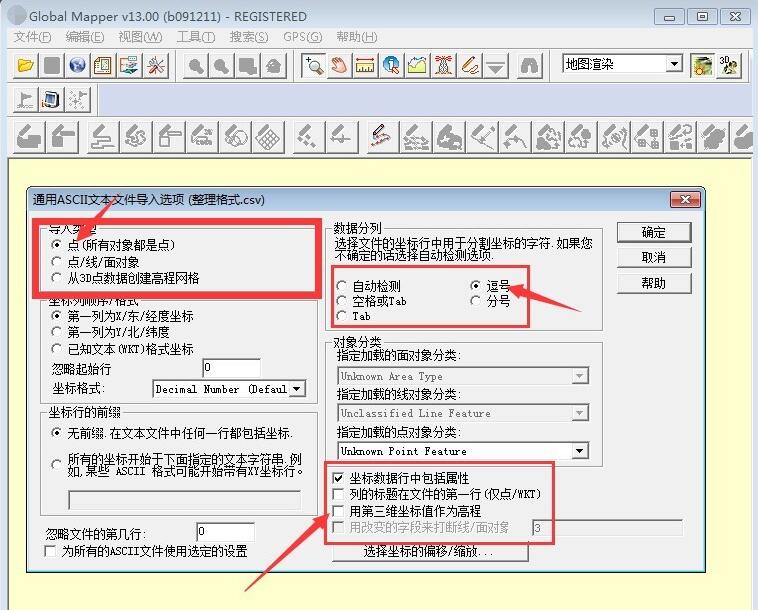
Task: Open the 文件(F) menu
Action: click(x=32, y=37)
